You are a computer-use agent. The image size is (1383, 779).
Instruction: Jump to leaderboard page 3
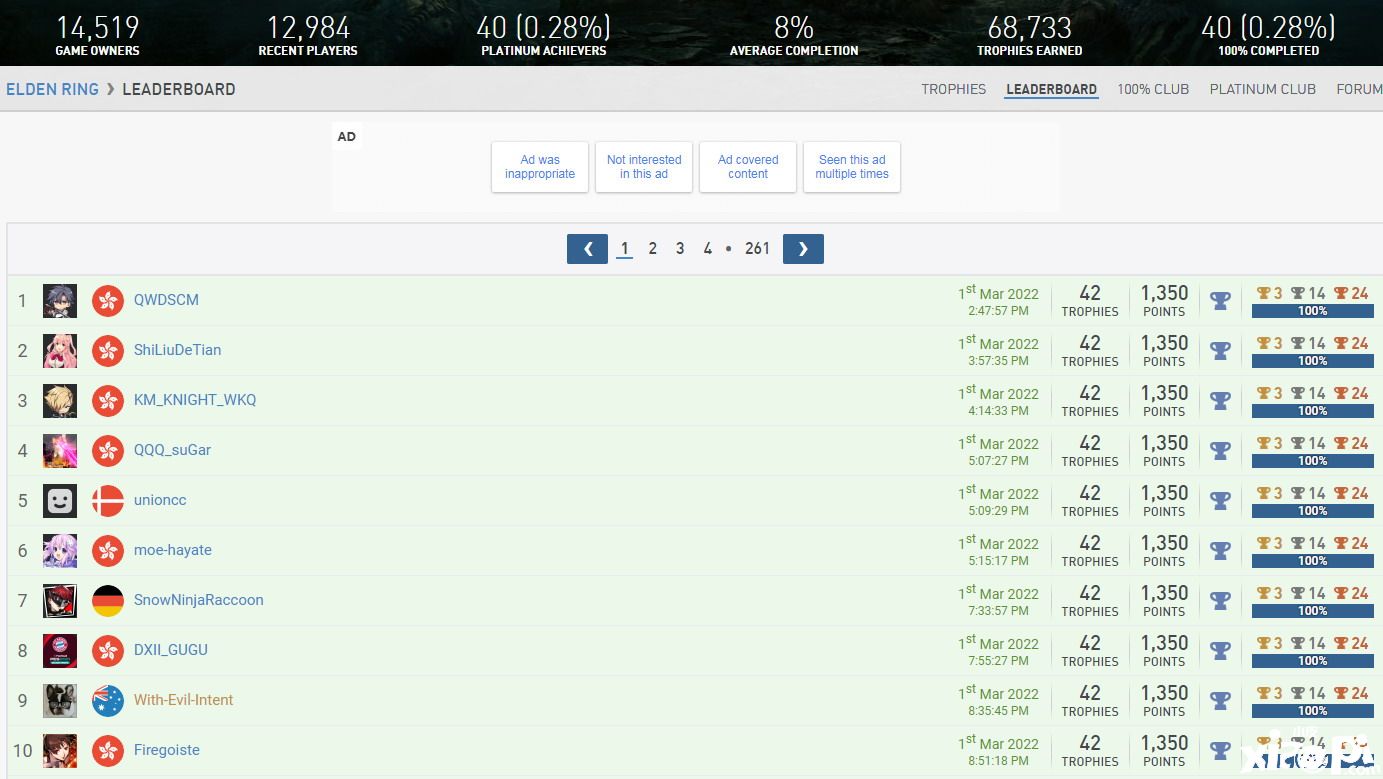pyautogui.click(x=680, y=249)
